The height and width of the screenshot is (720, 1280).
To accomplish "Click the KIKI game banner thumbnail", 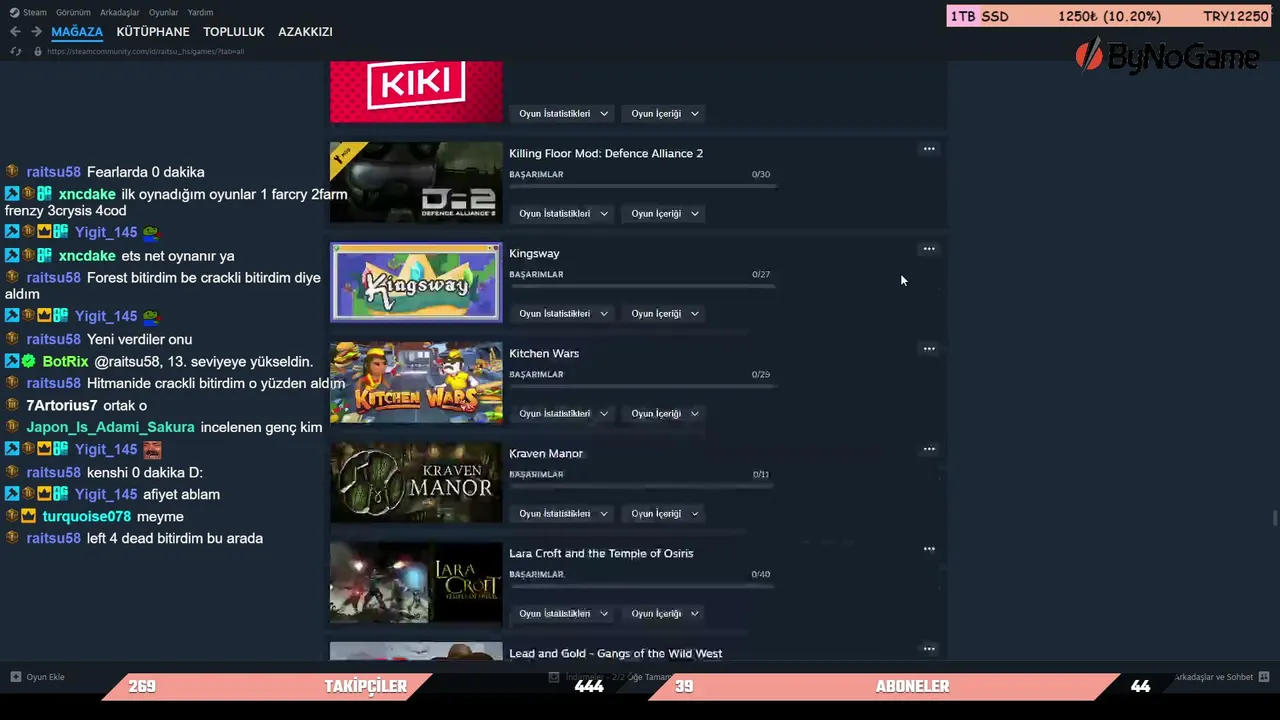I will pos(416,92).
